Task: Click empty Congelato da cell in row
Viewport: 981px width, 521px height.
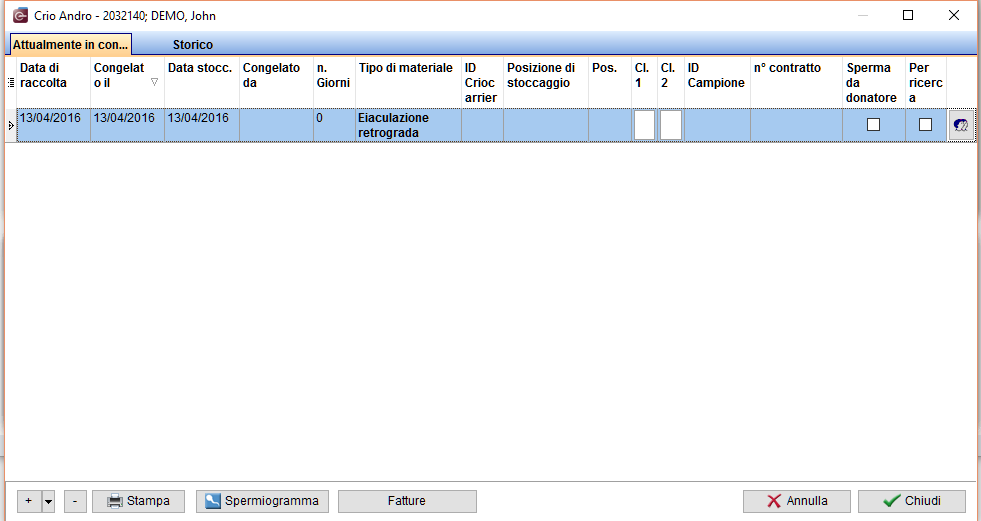Action: click(x=277, y=125)
